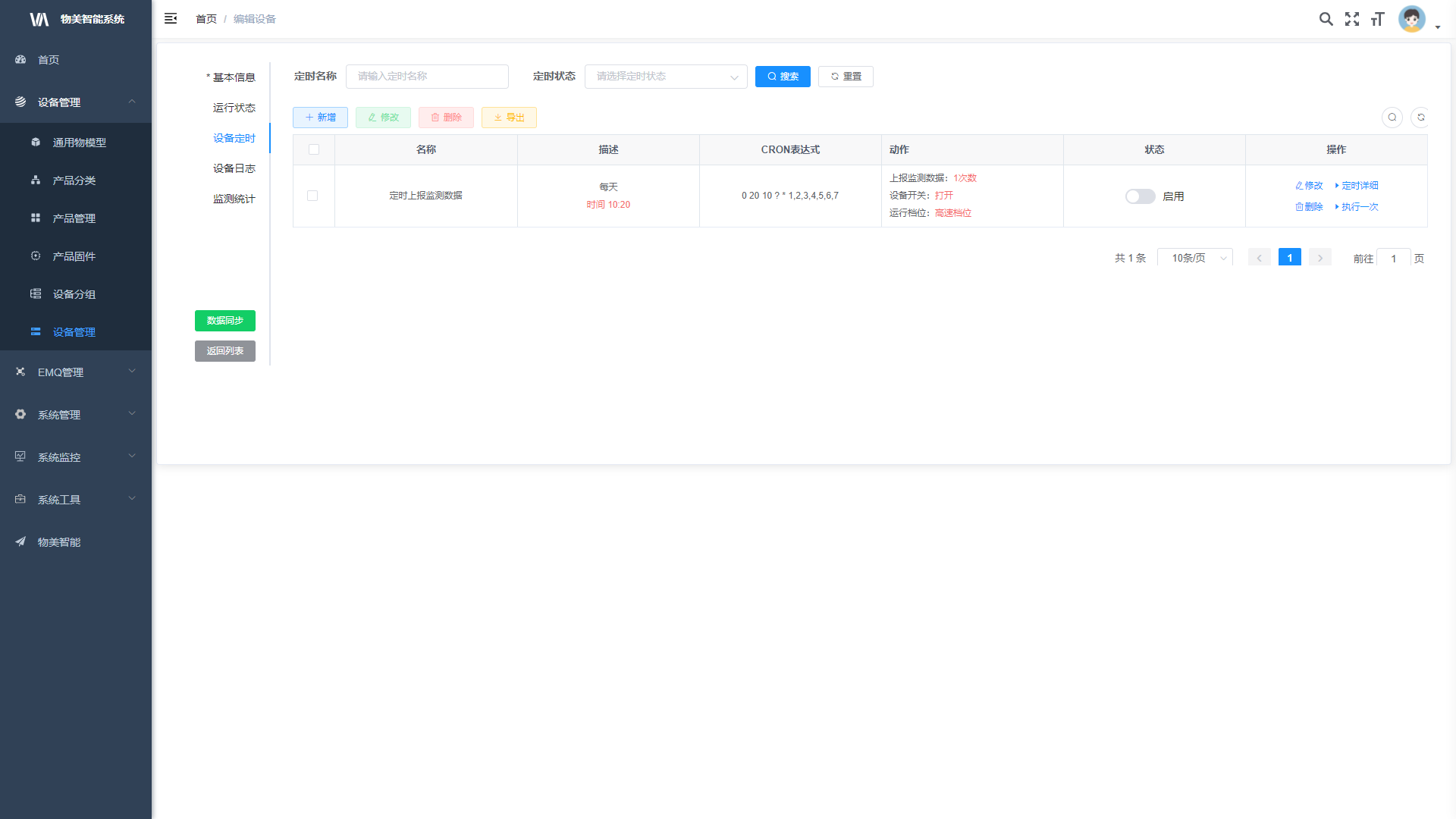
Task: Select the 定时上报监测数据 row checkbox
Action: 312,196
